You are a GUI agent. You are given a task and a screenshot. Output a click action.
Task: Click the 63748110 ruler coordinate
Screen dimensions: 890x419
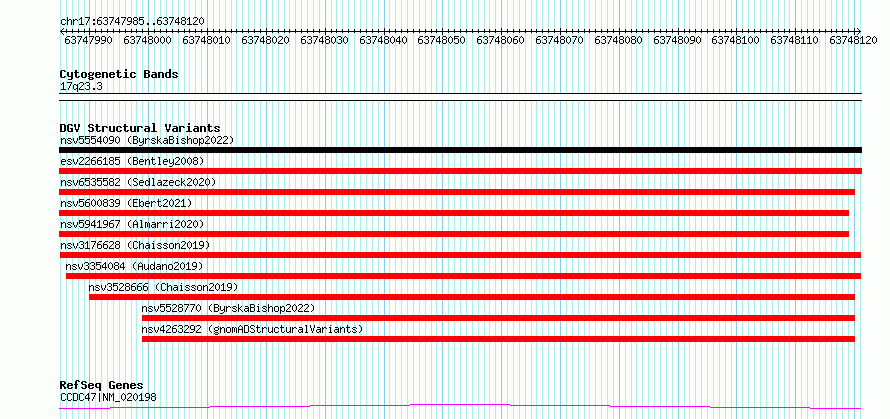794,40
